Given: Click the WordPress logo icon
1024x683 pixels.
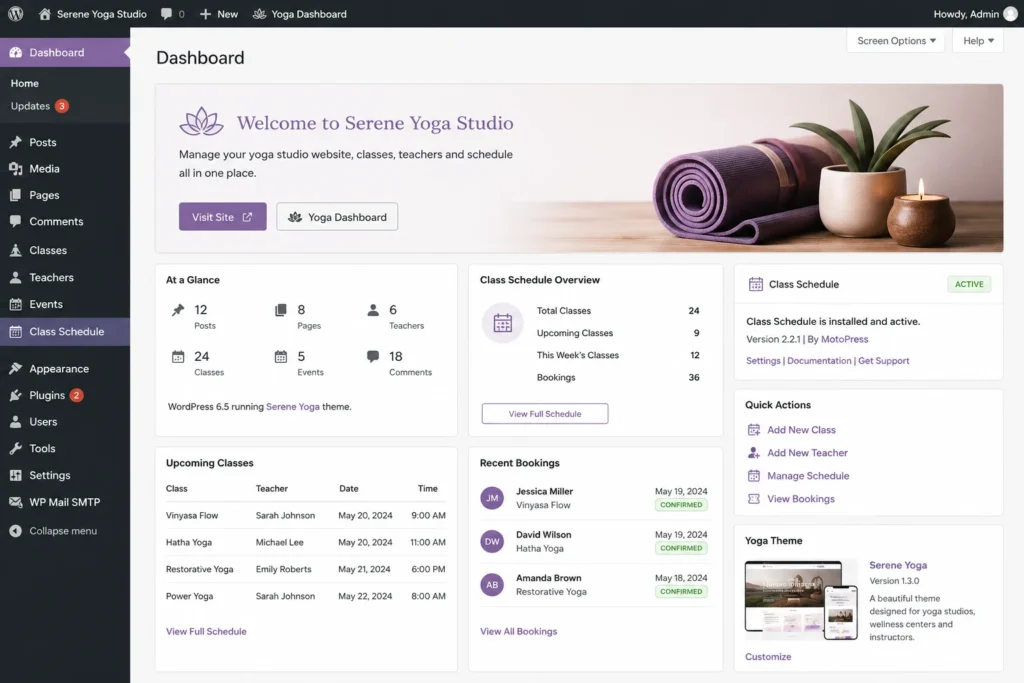Looking at the screenshot, I should pyautogui.click(x=16, y=14).
